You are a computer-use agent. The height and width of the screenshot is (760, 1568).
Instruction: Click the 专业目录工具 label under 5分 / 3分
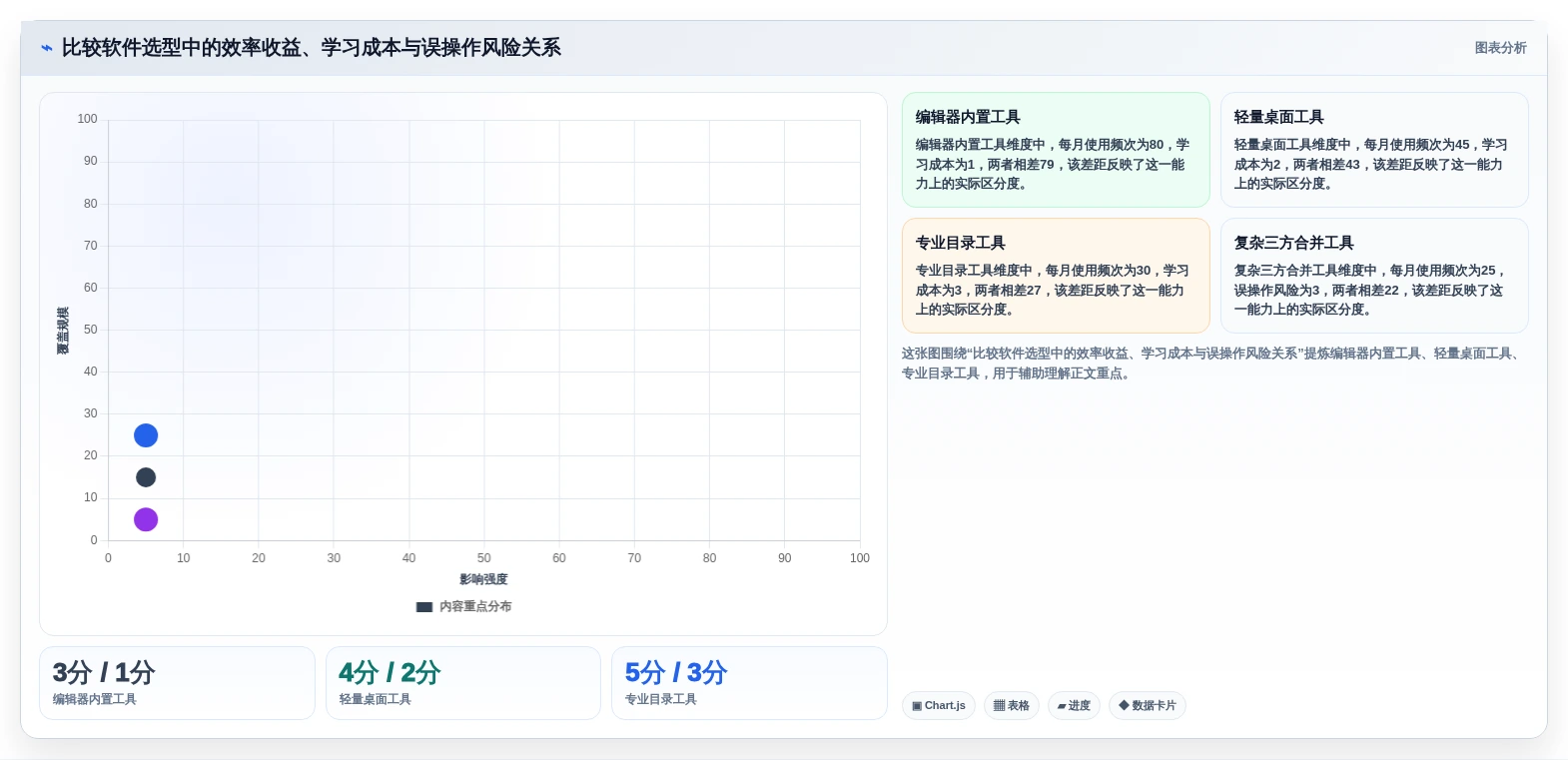tap(661, 699)
